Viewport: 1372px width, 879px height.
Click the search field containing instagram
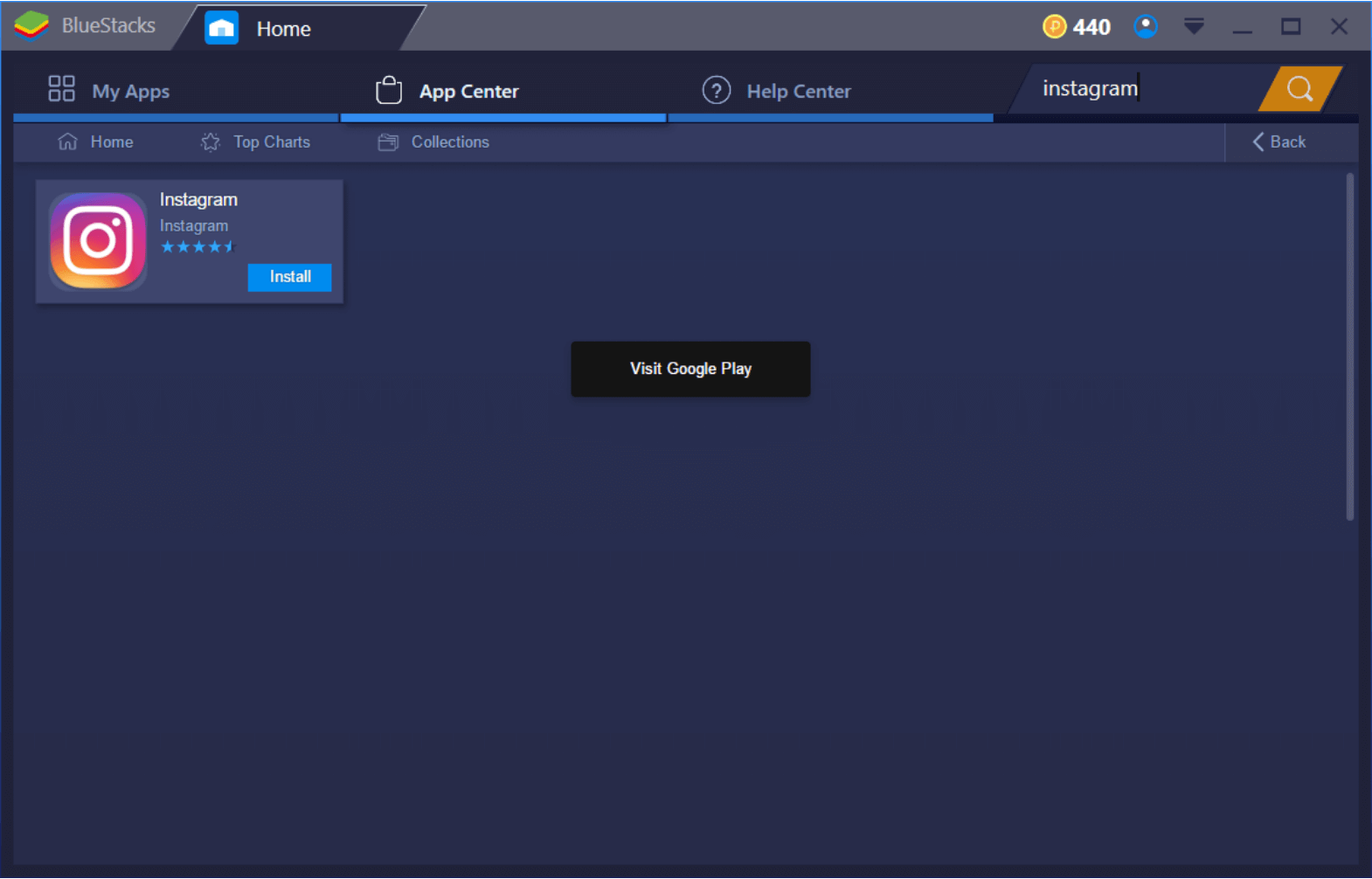point(1145,88)
